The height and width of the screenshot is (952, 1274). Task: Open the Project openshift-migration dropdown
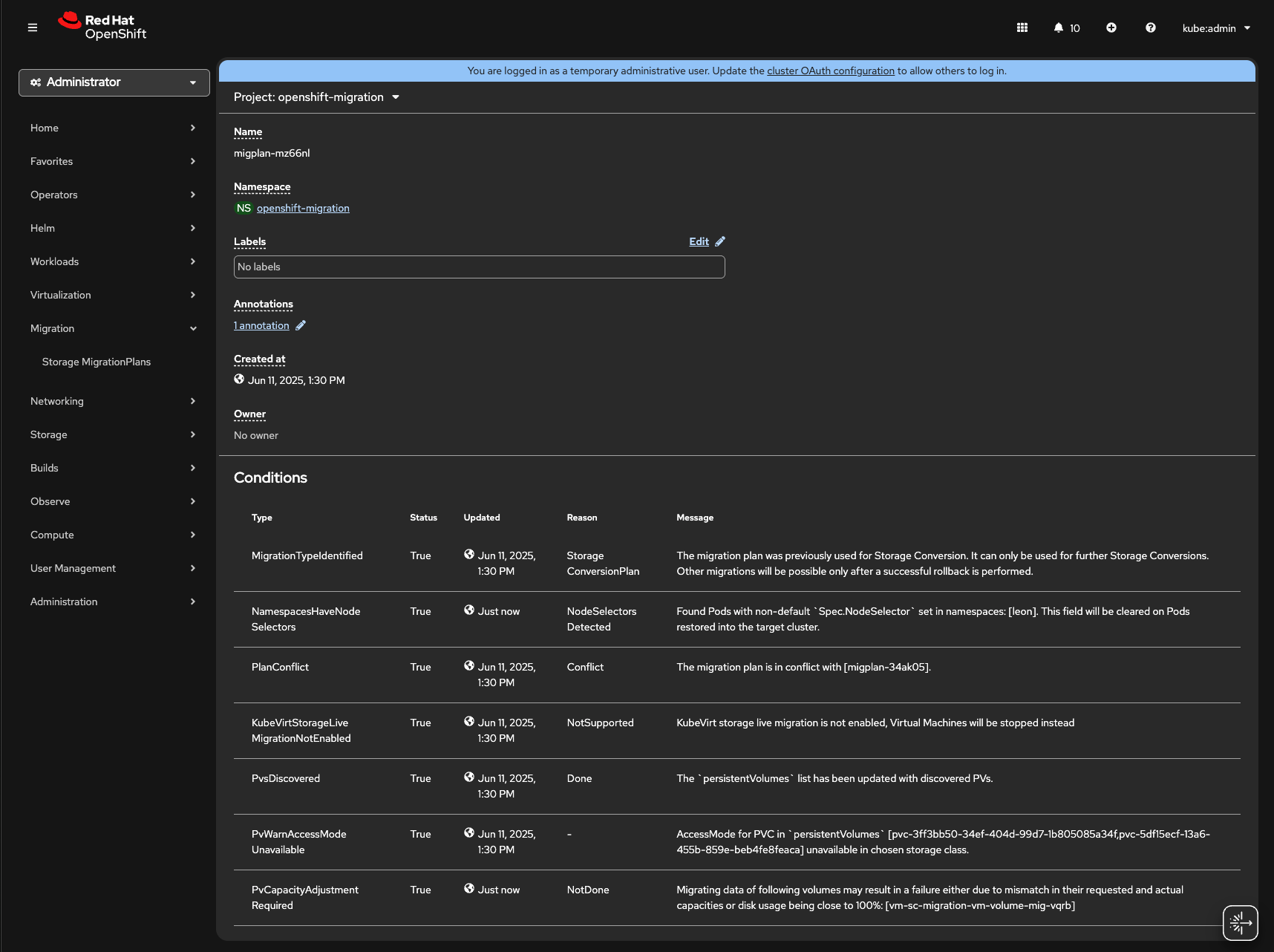coord(317,97)
